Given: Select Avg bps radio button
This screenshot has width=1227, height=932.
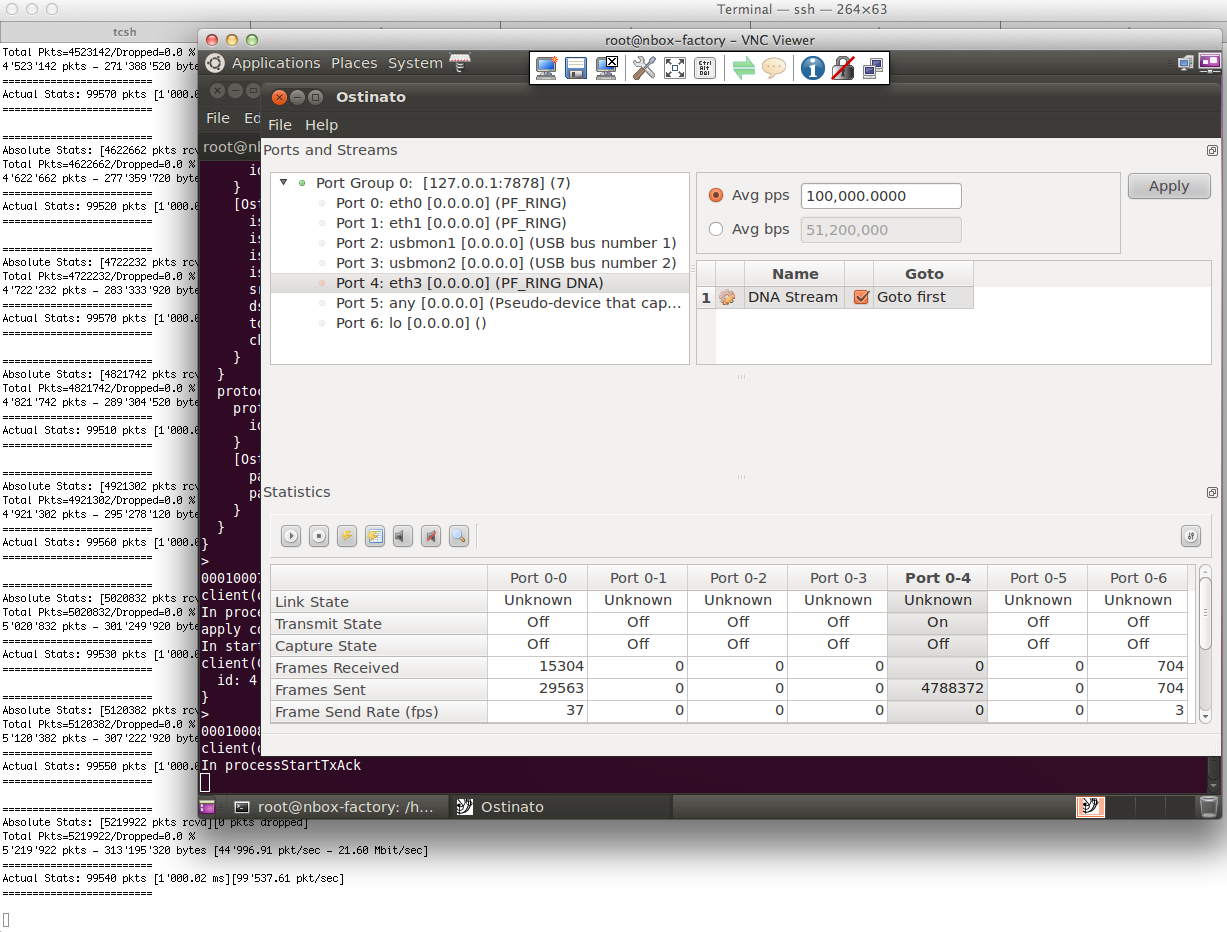Looking at the screenshot, I should click(x=716, y=229).
